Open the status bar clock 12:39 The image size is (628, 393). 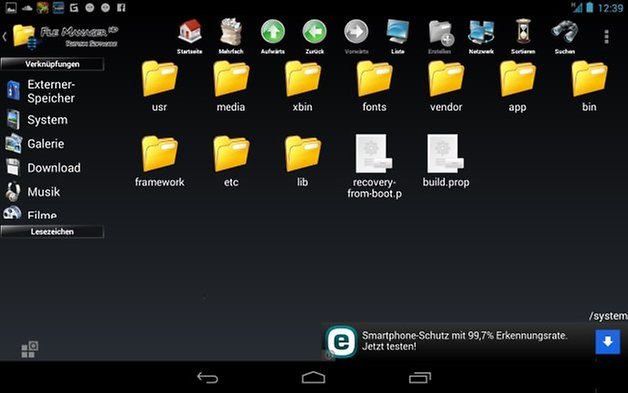point(610,8)
